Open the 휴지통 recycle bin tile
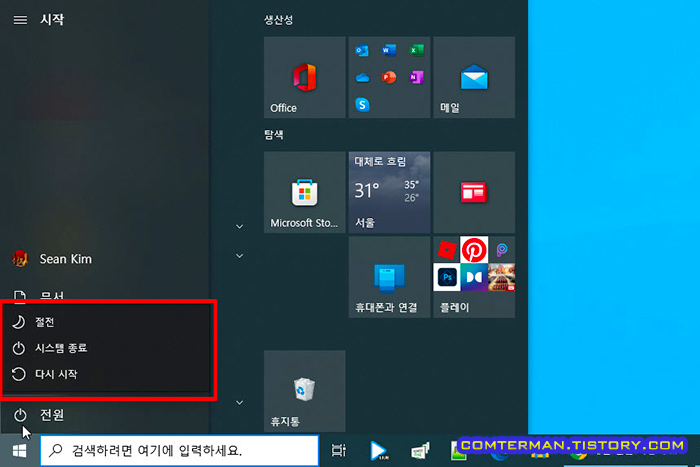Image resolution: width=700 pixels, height=467 pixels. click(x=304, y=391)
